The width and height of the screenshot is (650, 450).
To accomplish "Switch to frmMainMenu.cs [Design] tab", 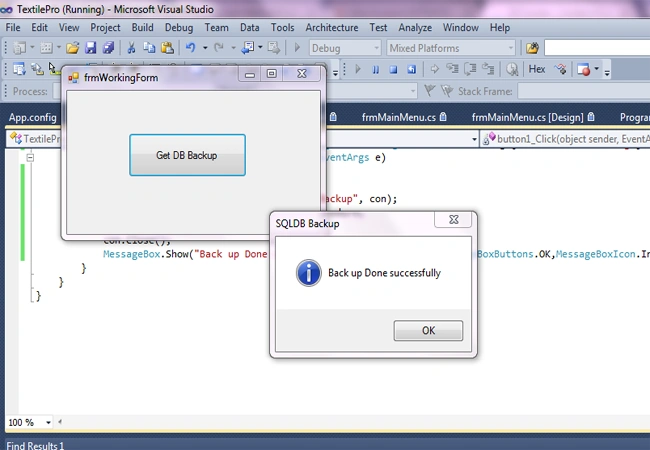I will point(528,118).
